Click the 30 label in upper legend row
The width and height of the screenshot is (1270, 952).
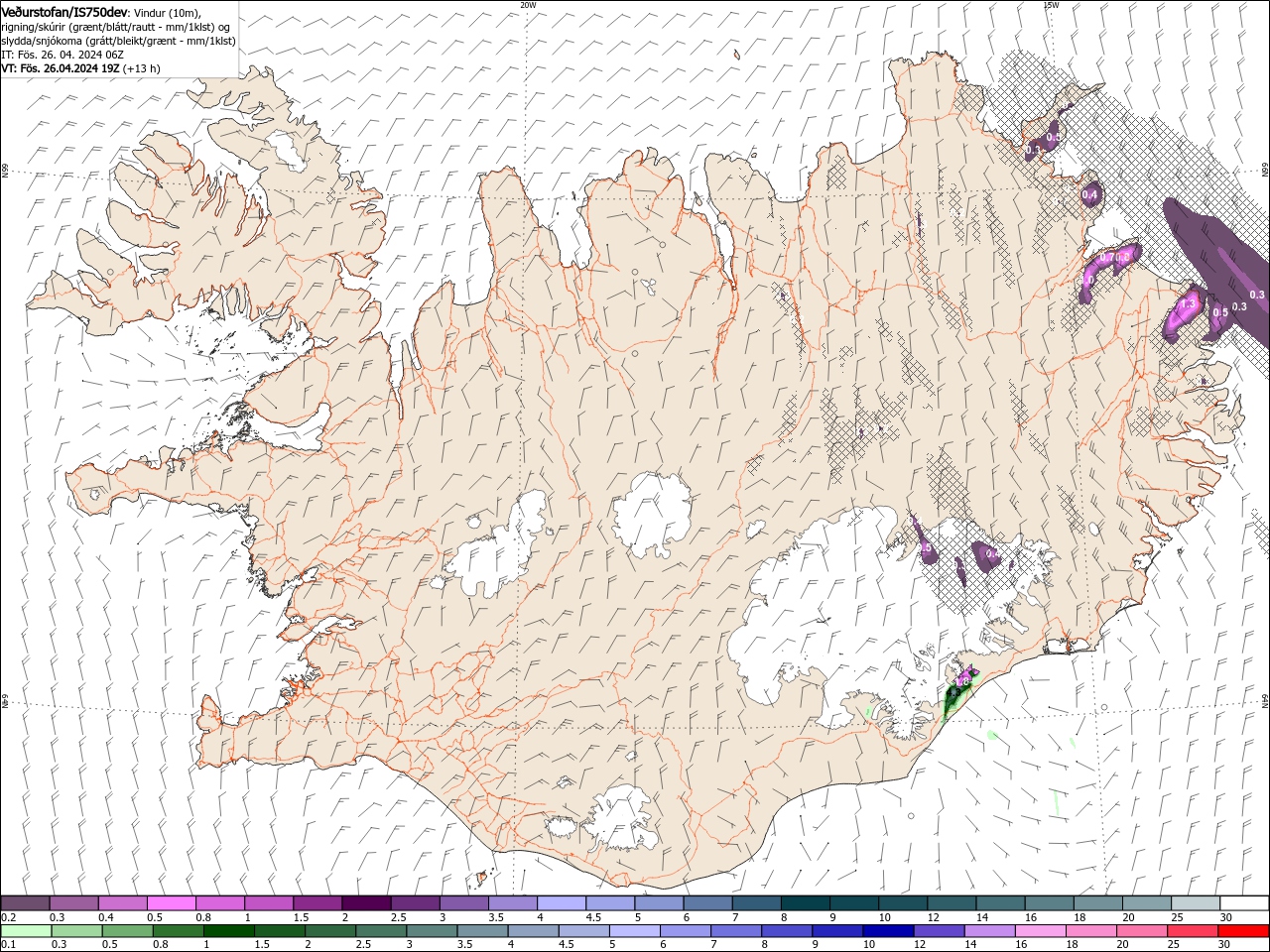coord(1225,917)
